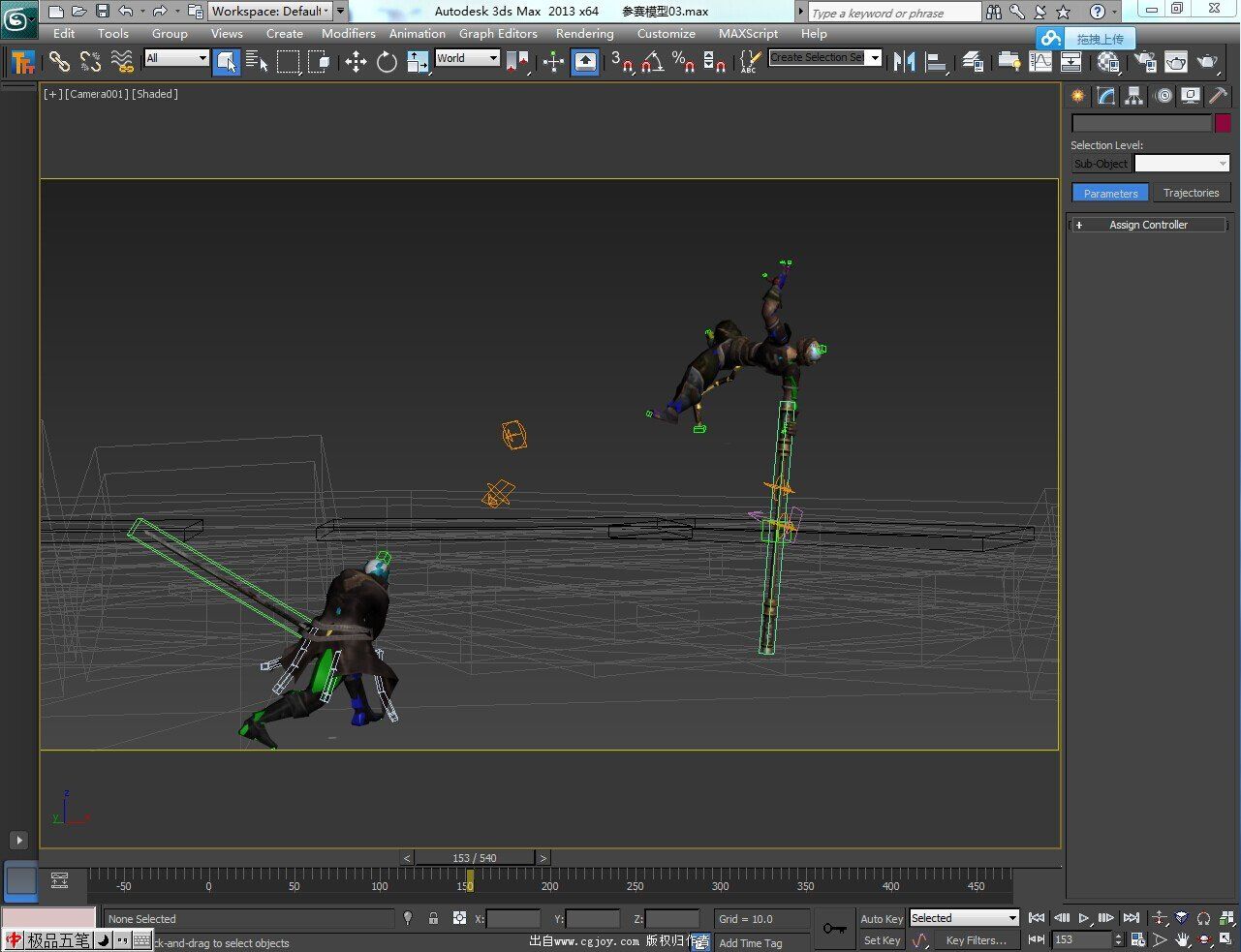Toggle Window/Crossing selection mode
This screenshot has width=1241, height=952.
pos(319,62)
